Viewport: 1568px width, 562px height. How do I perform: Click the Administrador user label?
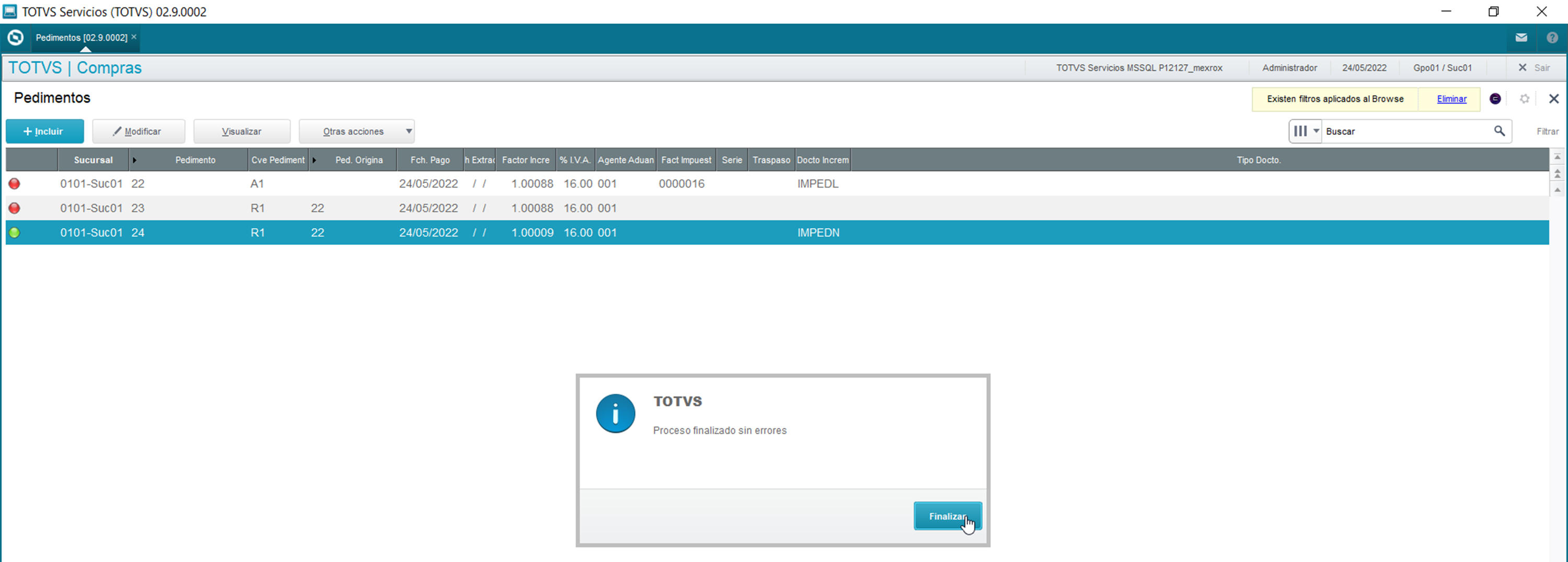[x=1289, y=67]
